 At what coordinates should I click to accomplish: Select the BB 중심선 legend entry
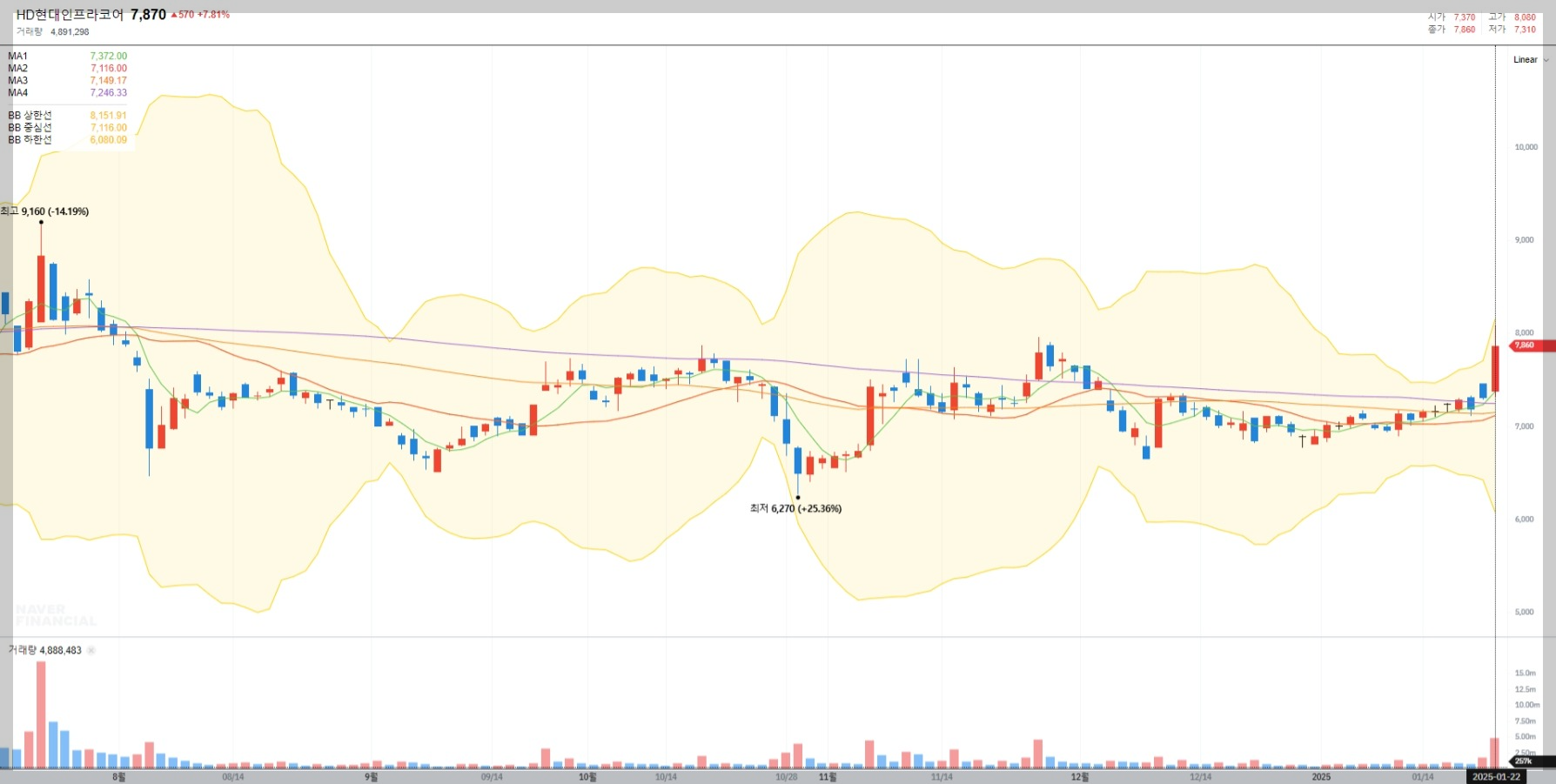67,127
